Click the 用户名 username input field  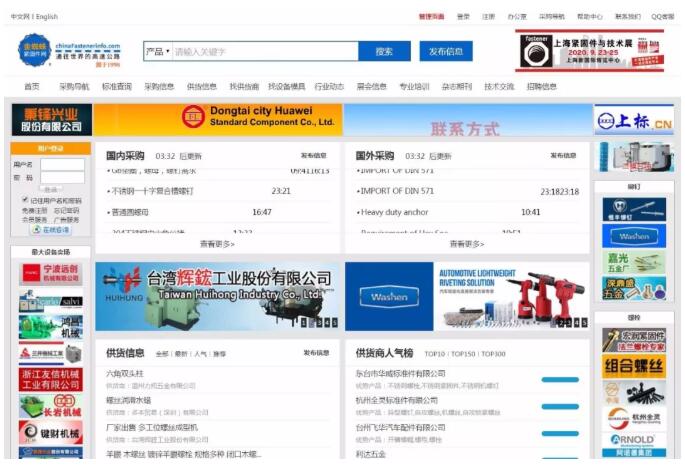coord(62,164)
